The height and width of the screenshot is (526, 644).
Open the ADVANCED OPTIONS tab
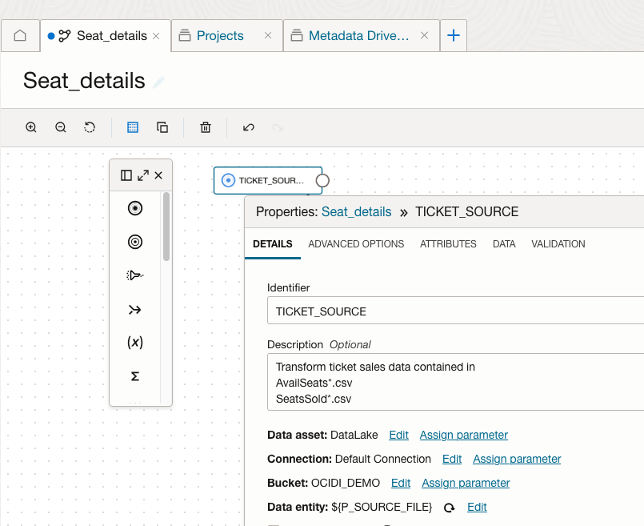tap(356, 244)
